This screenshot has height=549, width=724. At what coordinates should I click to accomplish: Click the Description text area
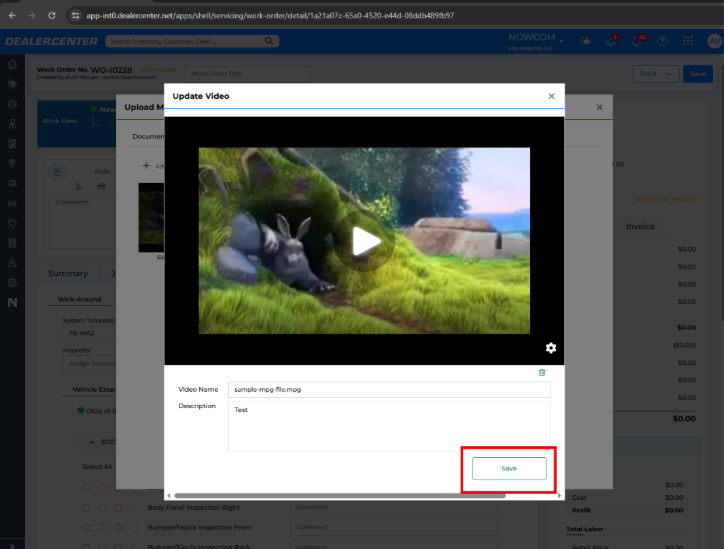point(389,426)
